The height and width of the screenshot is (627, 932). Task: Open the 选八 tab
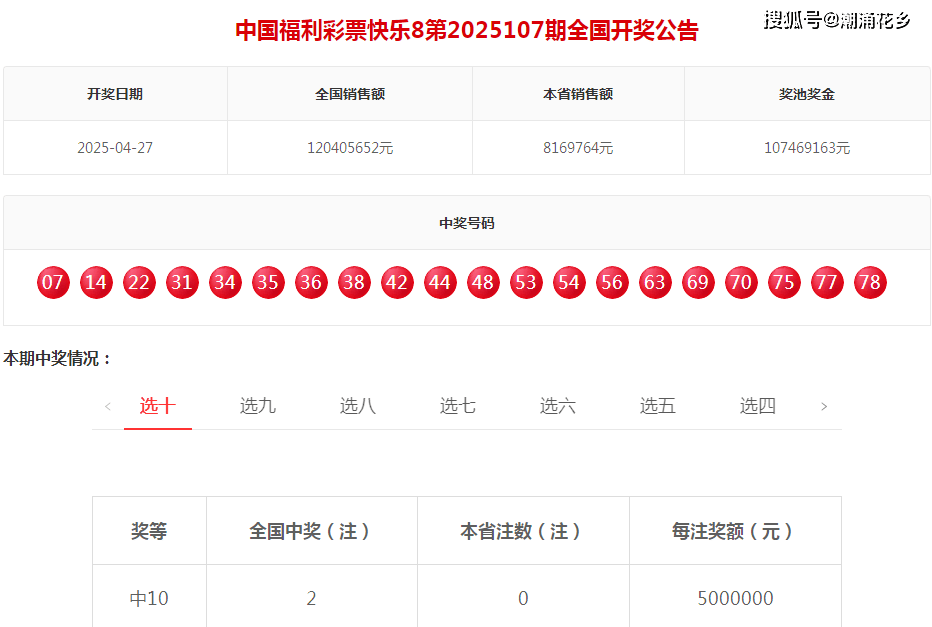pos(357,406)
